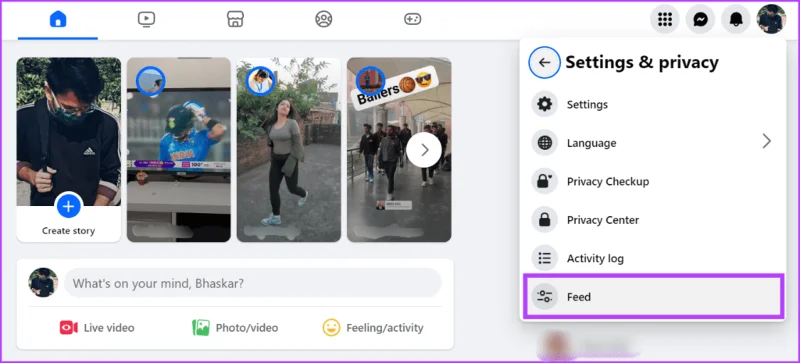Open the Marketplace tab
The width and height of the screenshot is (800, 363).
click(235, 19)
